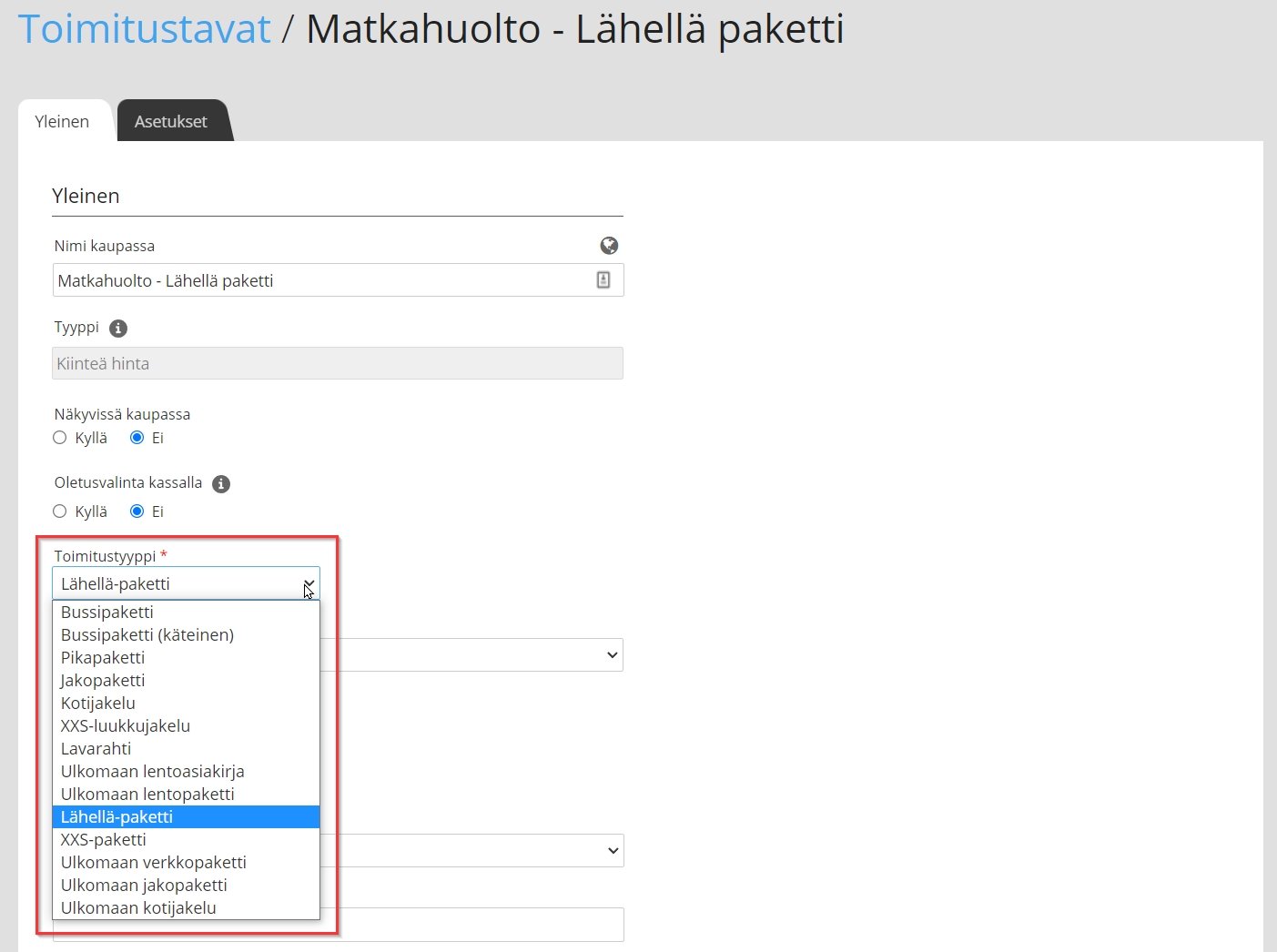Choose XXS-paketti delivery type
Viewport: 1277px width, 952px height.
[186, 840]
